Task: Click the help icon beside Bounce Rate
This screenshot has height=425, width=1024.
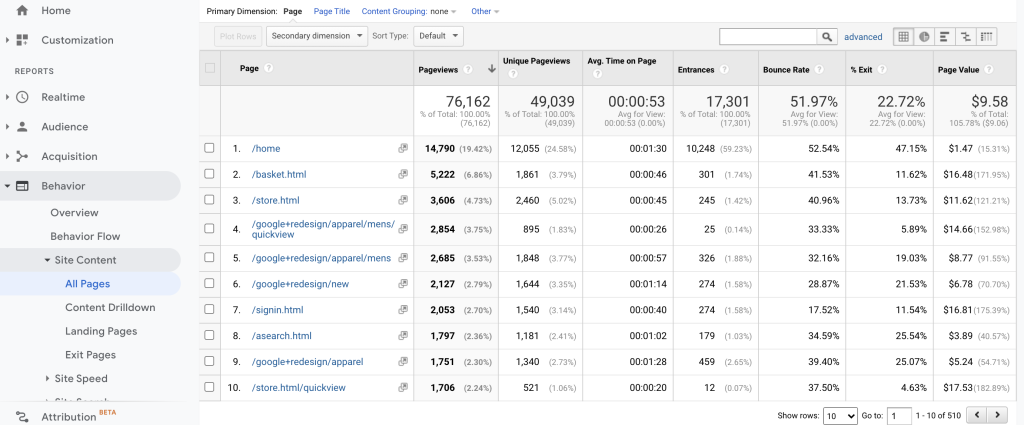Action: pyautogui.click(x=819, y=69)
